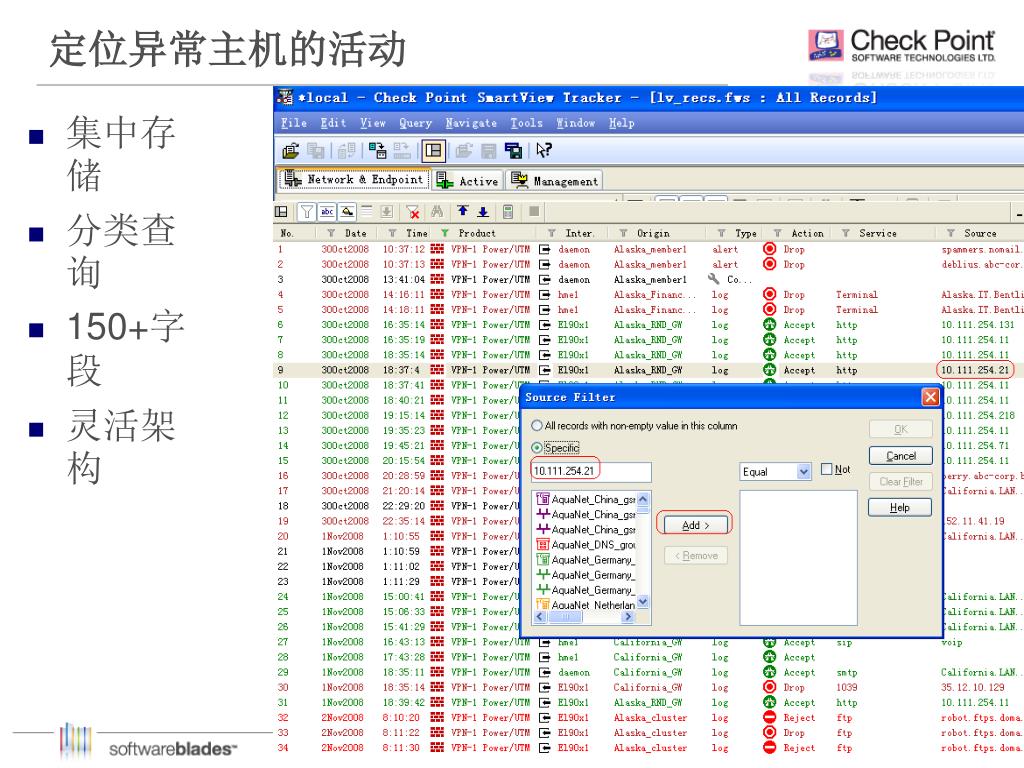Image resolution: width=1024 pixels, height=768 pixels.
Task: Open the Equal operator dropdown
Action: click(x=804, y=472)
